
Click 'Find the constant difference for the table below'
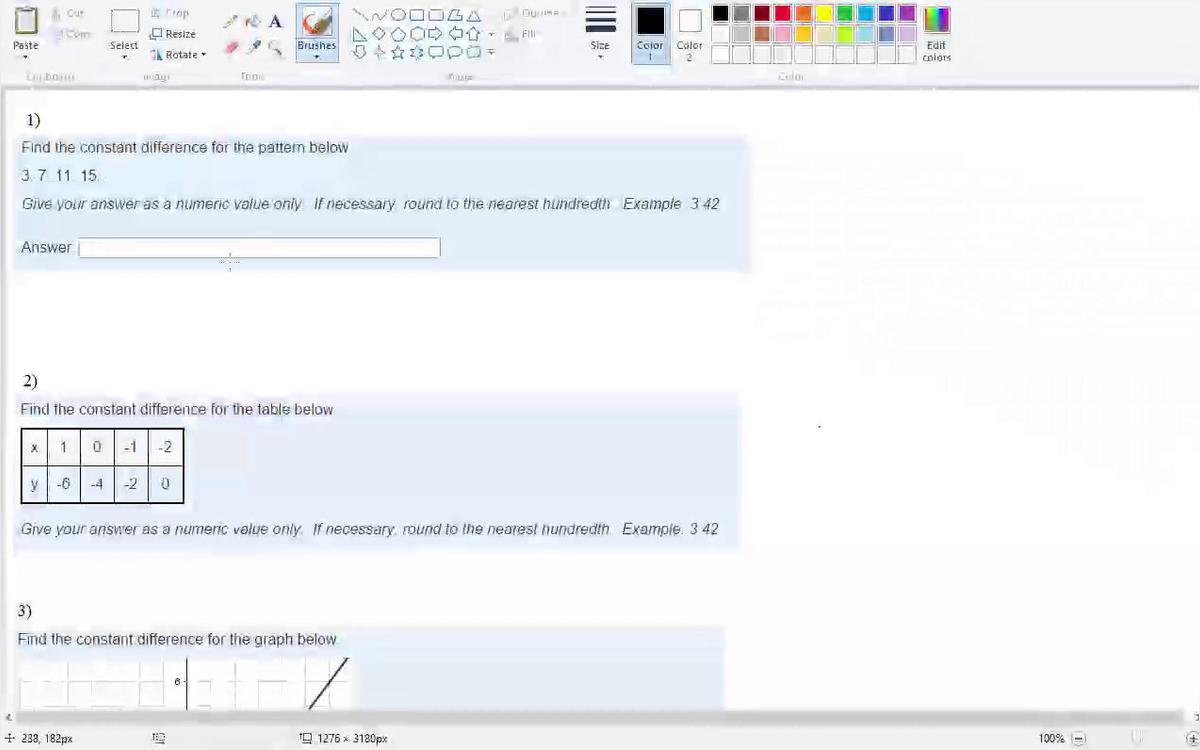tap(177, 409)
